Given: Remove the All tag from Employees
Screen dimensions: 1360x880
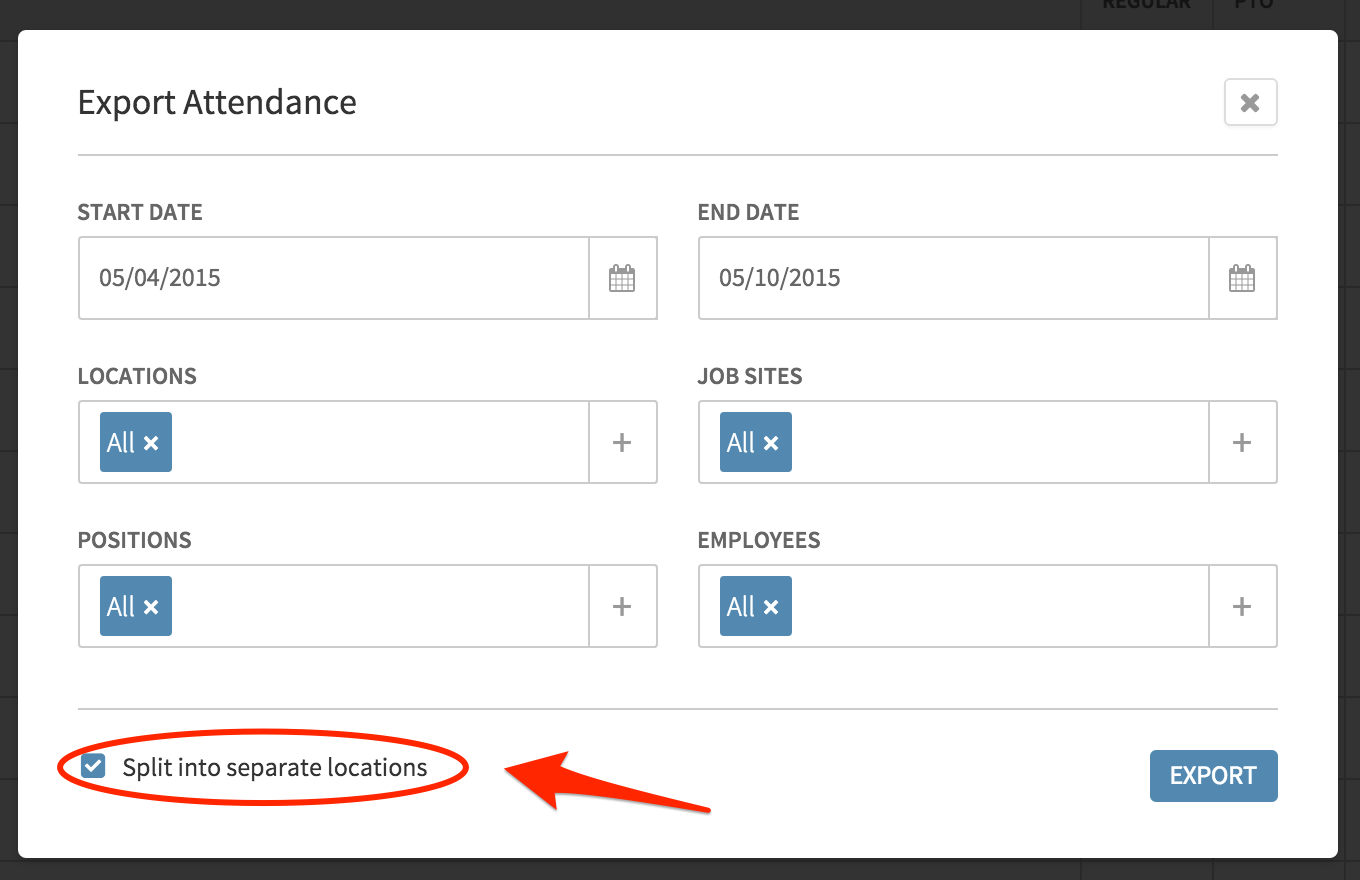Looking at the screenshot, I should click(771, 607).
